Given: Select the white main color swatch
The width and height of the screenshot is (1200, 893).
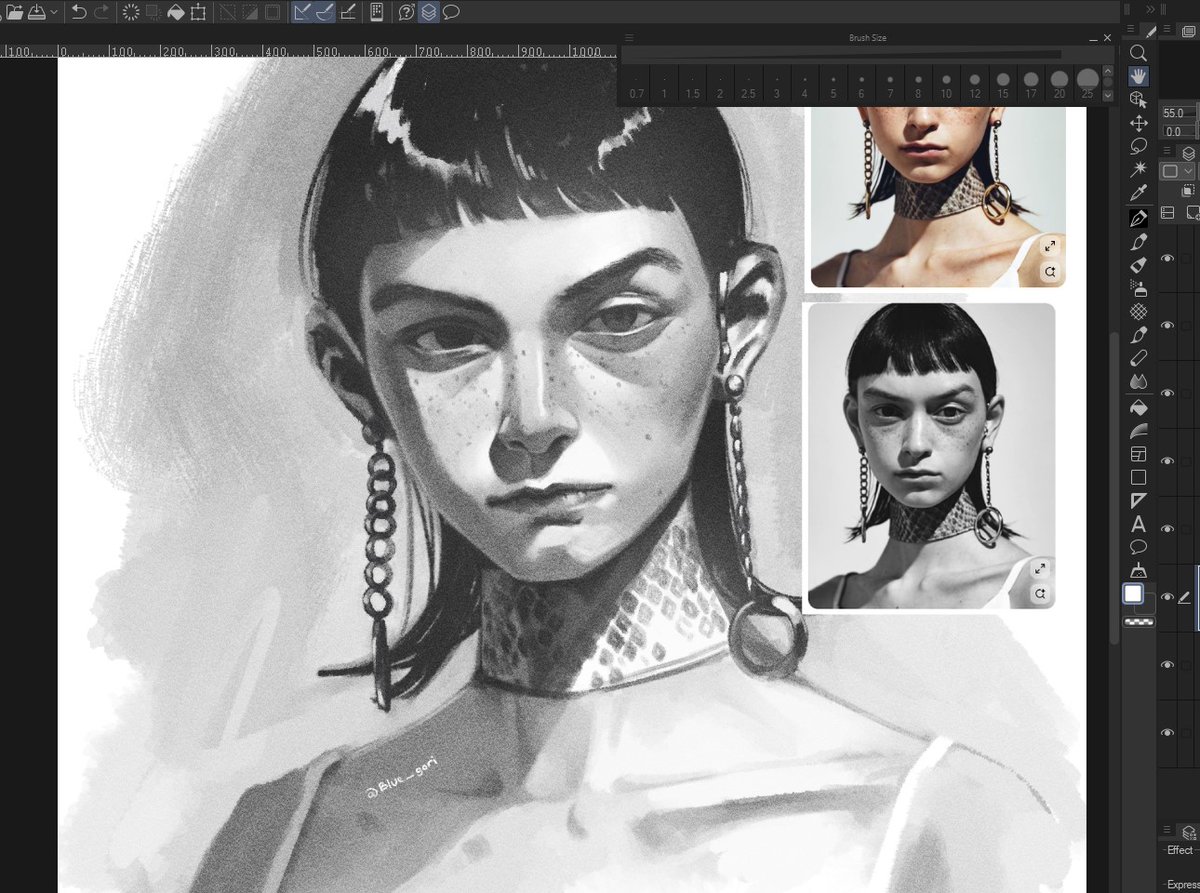Looking at the screenshot, I should coord(1133,594).
